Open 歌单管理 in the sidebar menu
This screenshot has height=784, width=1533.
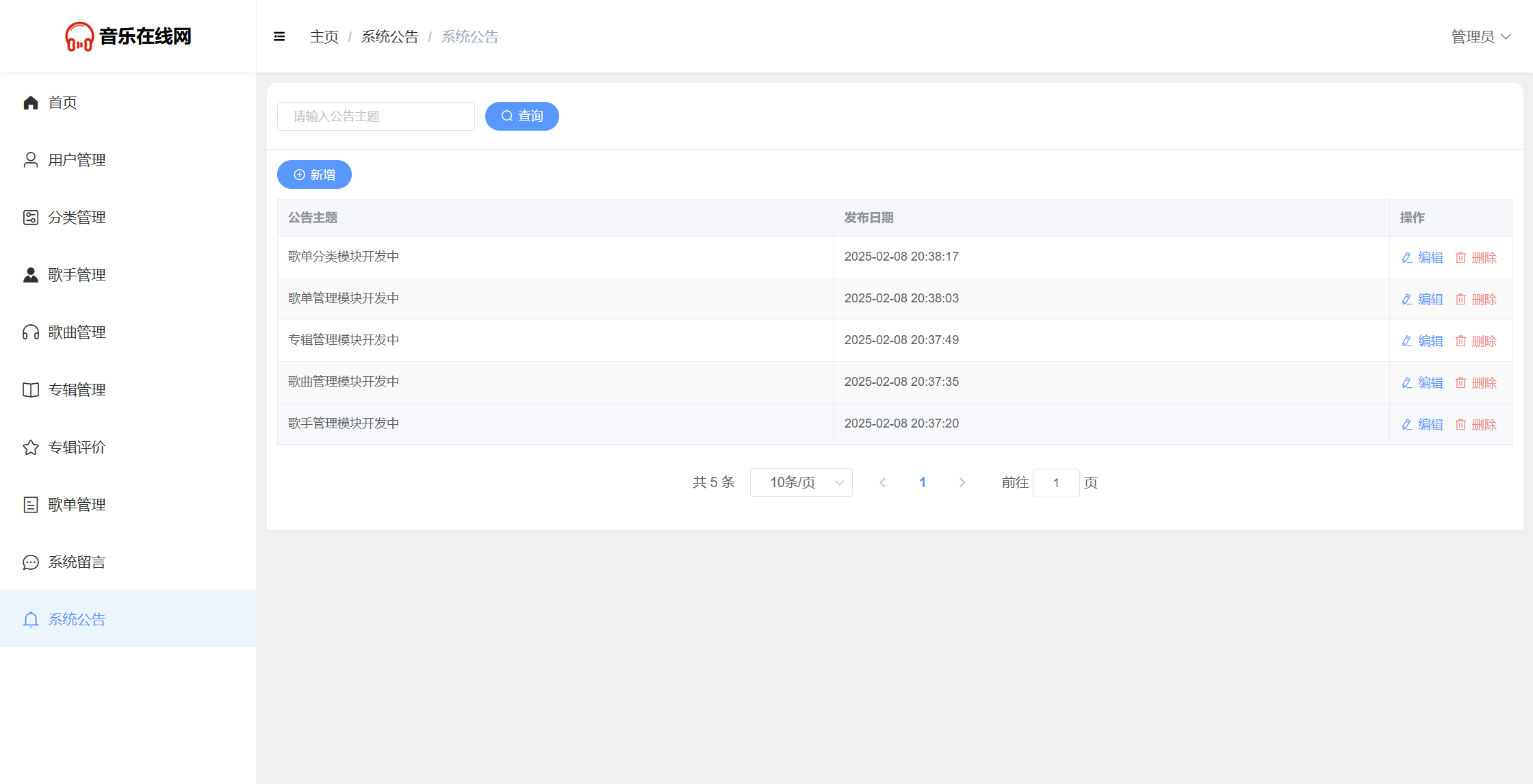[x=77, y=505]
